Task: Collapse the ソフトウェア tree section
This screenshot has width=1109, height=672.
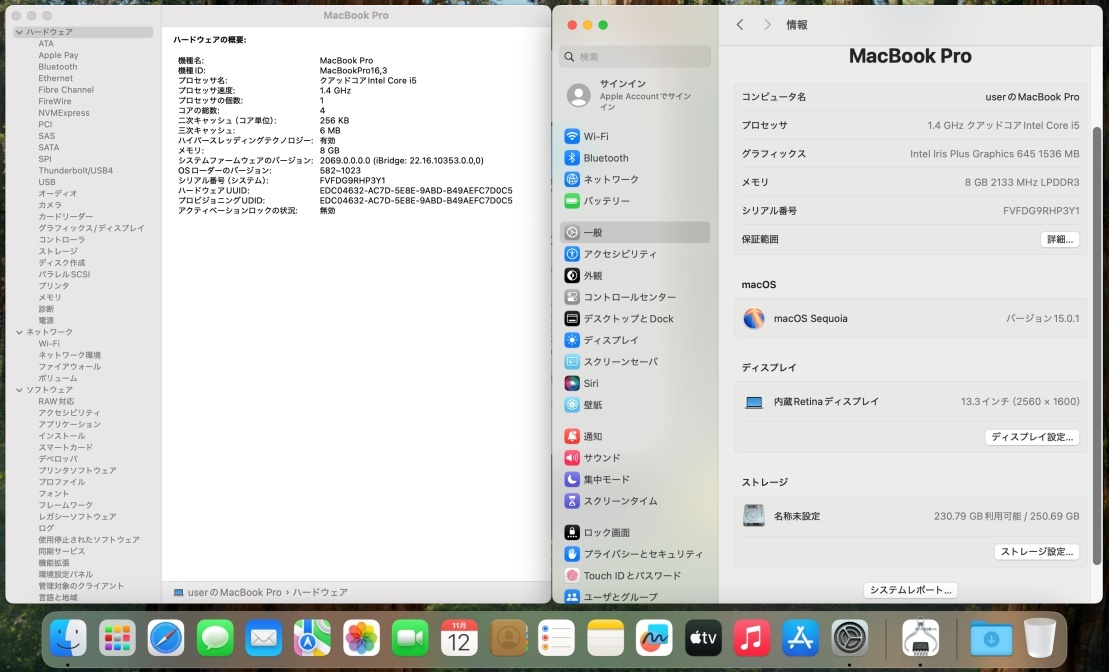Action: [19, 390]
